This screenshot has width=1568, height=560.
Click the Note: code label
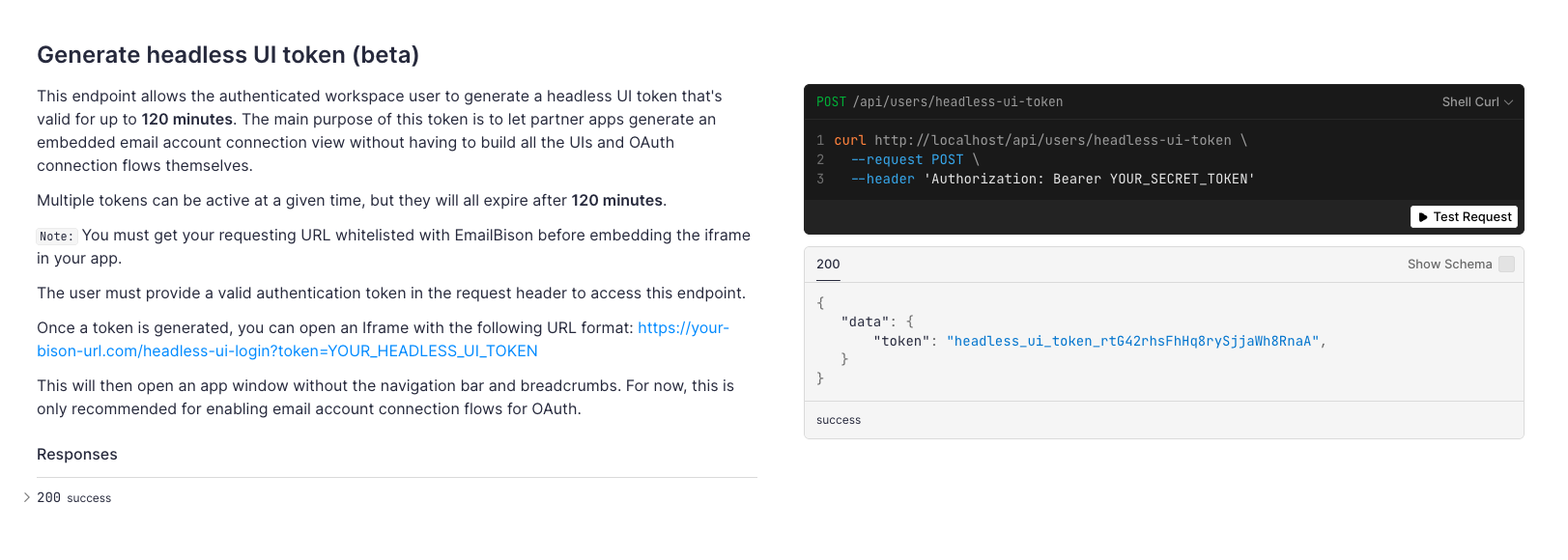[56, 236]
